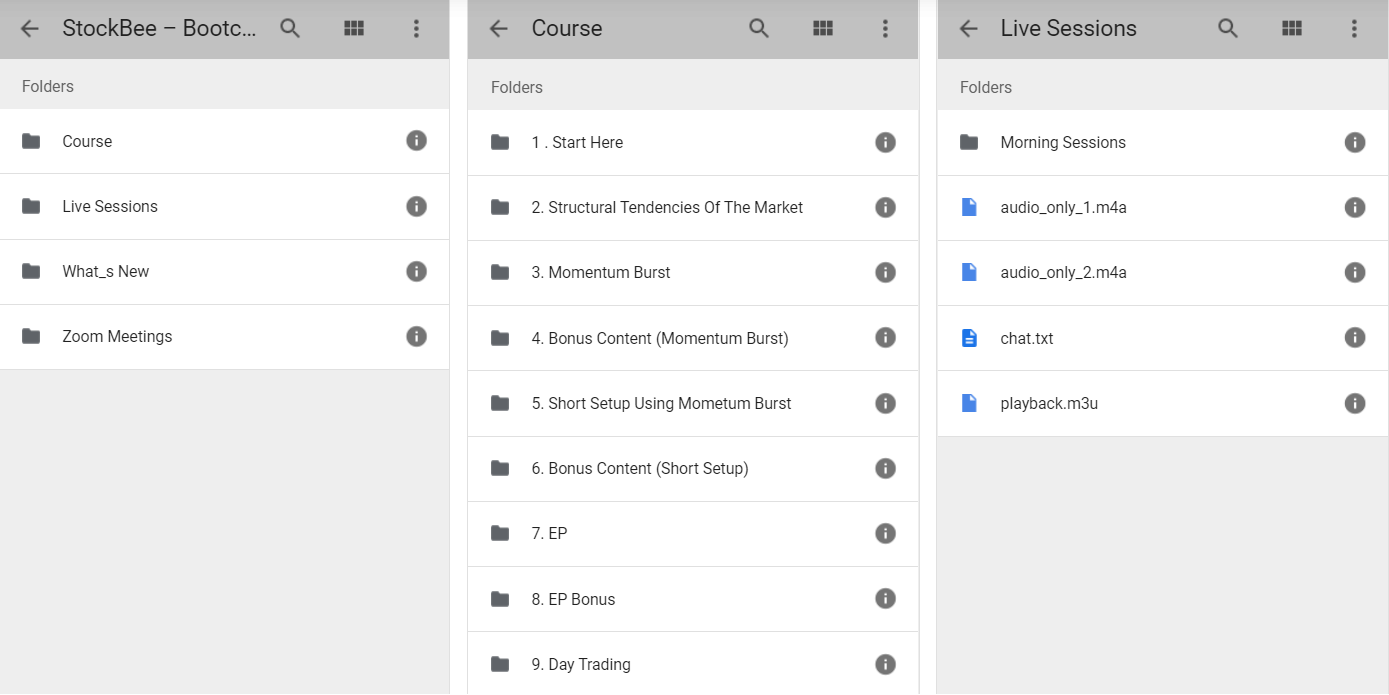Show info for Zoom Meetings folder
This screenshot has width=1389, height=695.
tap(416, 336)
